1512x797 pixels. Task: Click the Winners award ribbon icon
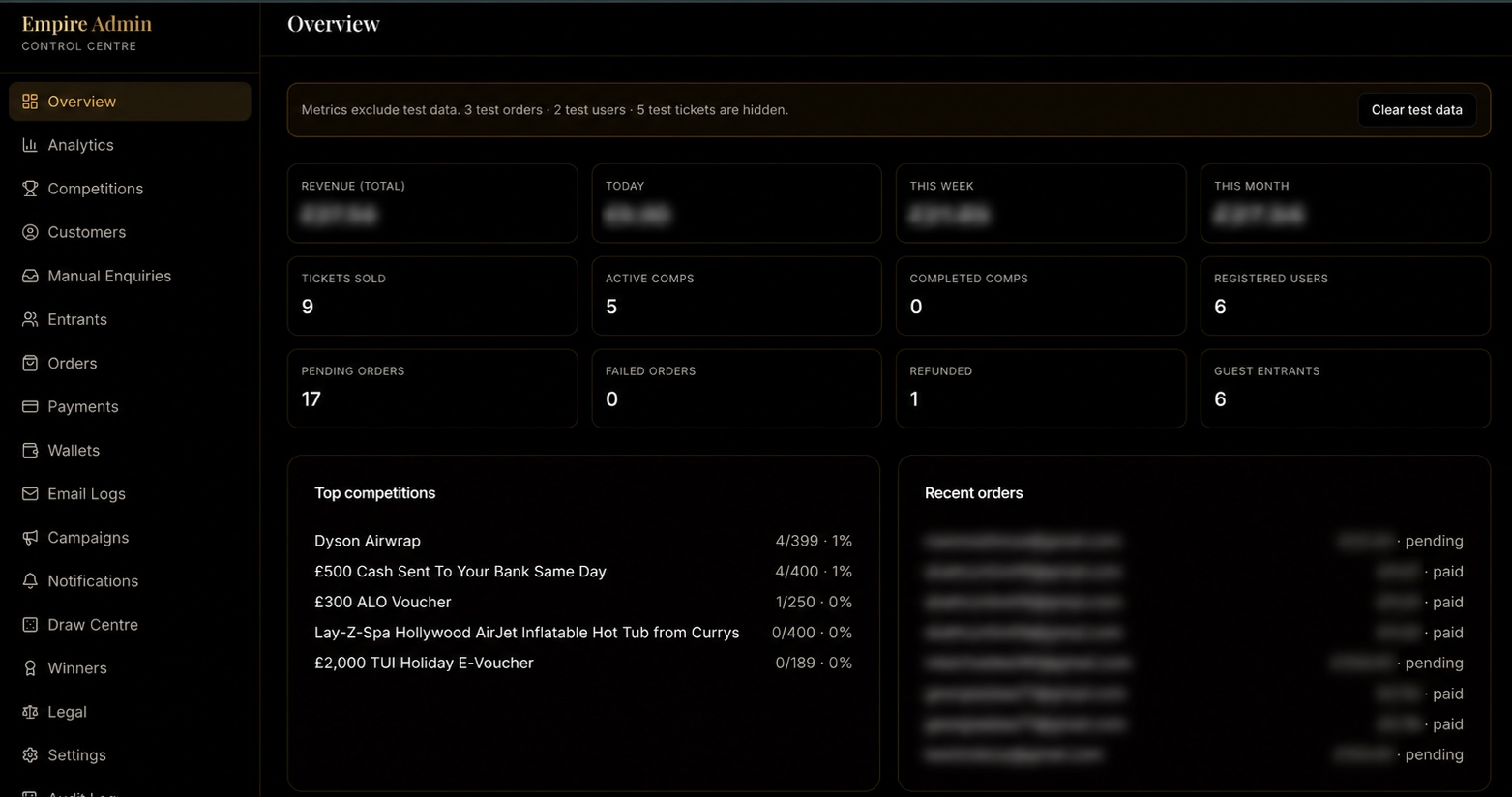(30, 667)
